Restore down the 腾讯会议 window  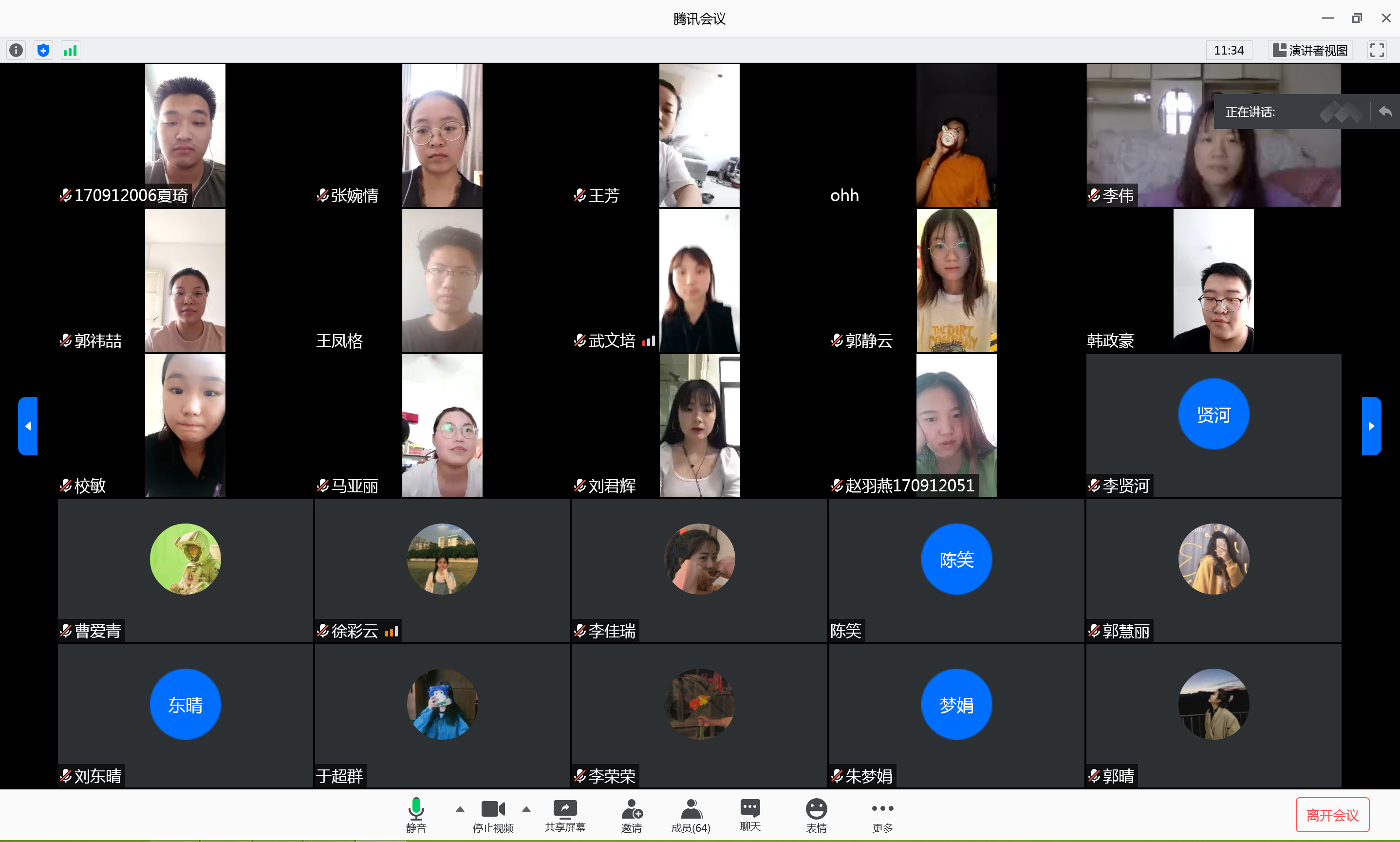coord(1357,18)
